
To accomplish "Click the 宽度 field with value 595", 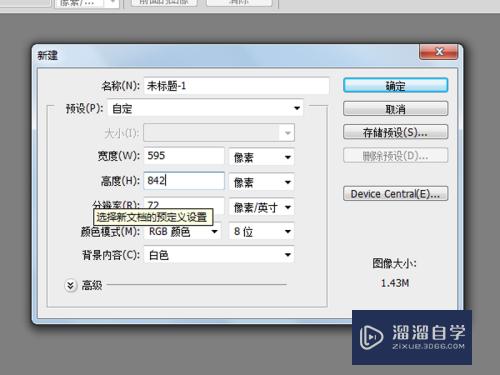I will pyautogui.click(x=184, y=156).
